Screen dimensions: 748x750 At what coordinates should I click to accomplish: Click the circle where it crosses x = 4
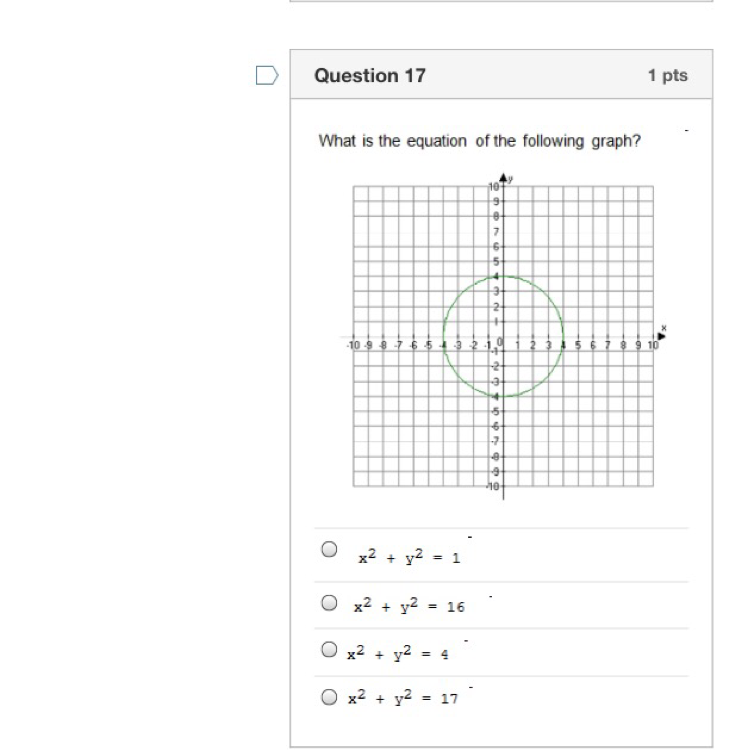(563, 337)
